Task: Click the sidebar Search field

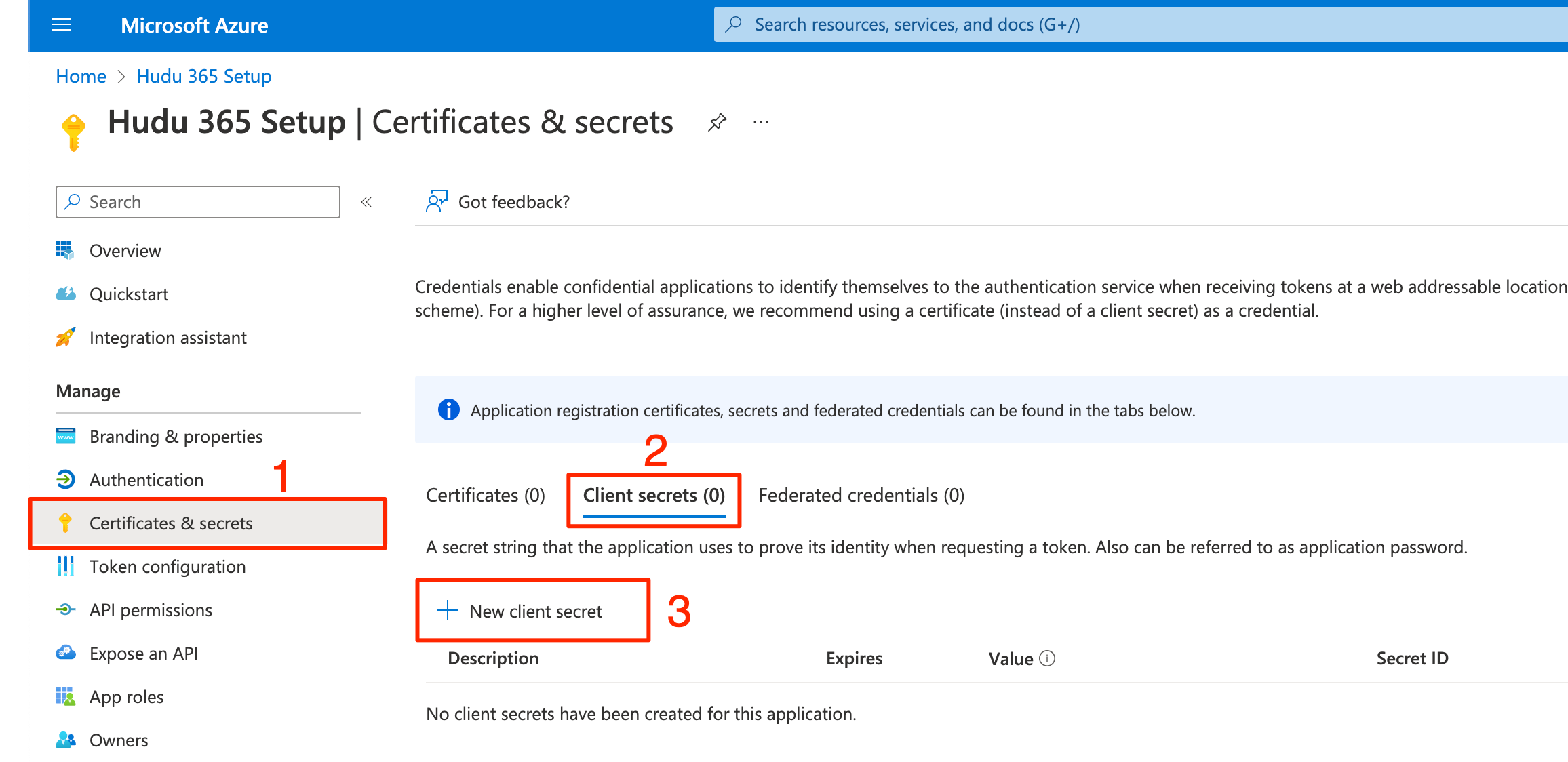Action: point(198,202)
